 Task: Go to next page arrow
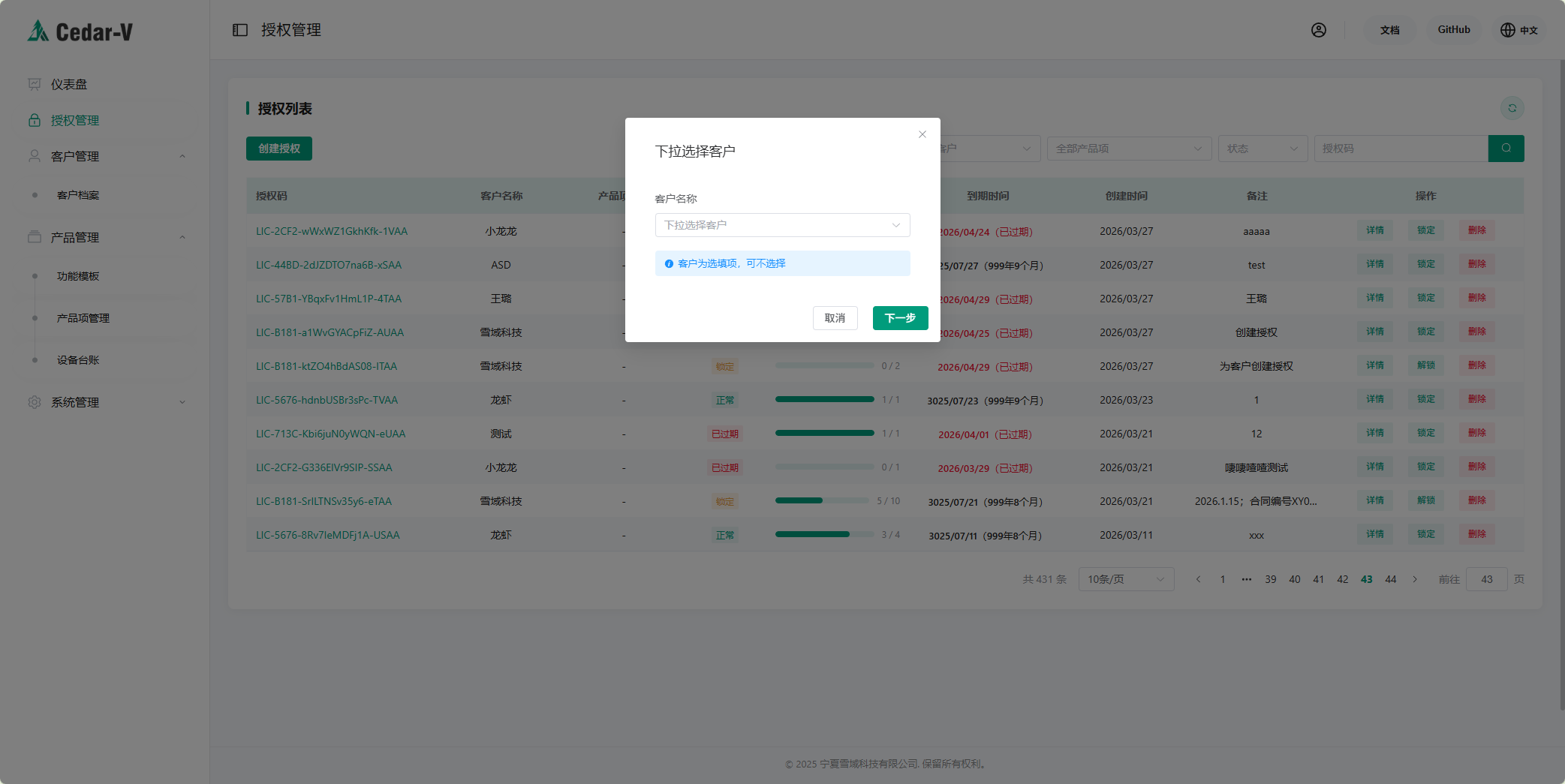[1415, 579]
